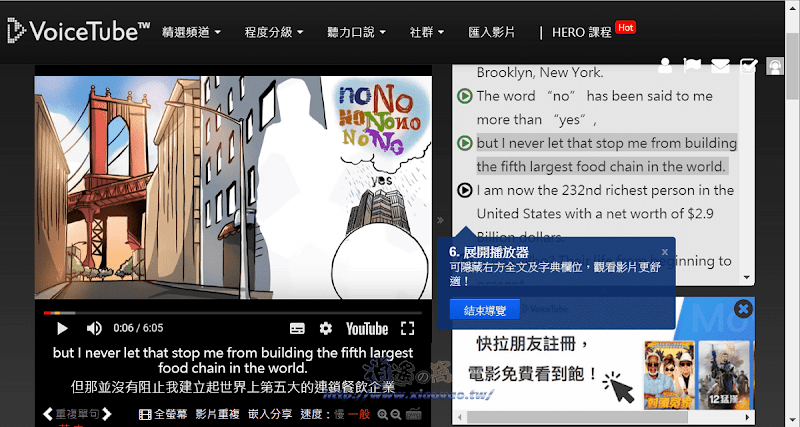Click the 結束導覽 end tour button
This screenshot has width=800, height=427.
click(485, 310)
